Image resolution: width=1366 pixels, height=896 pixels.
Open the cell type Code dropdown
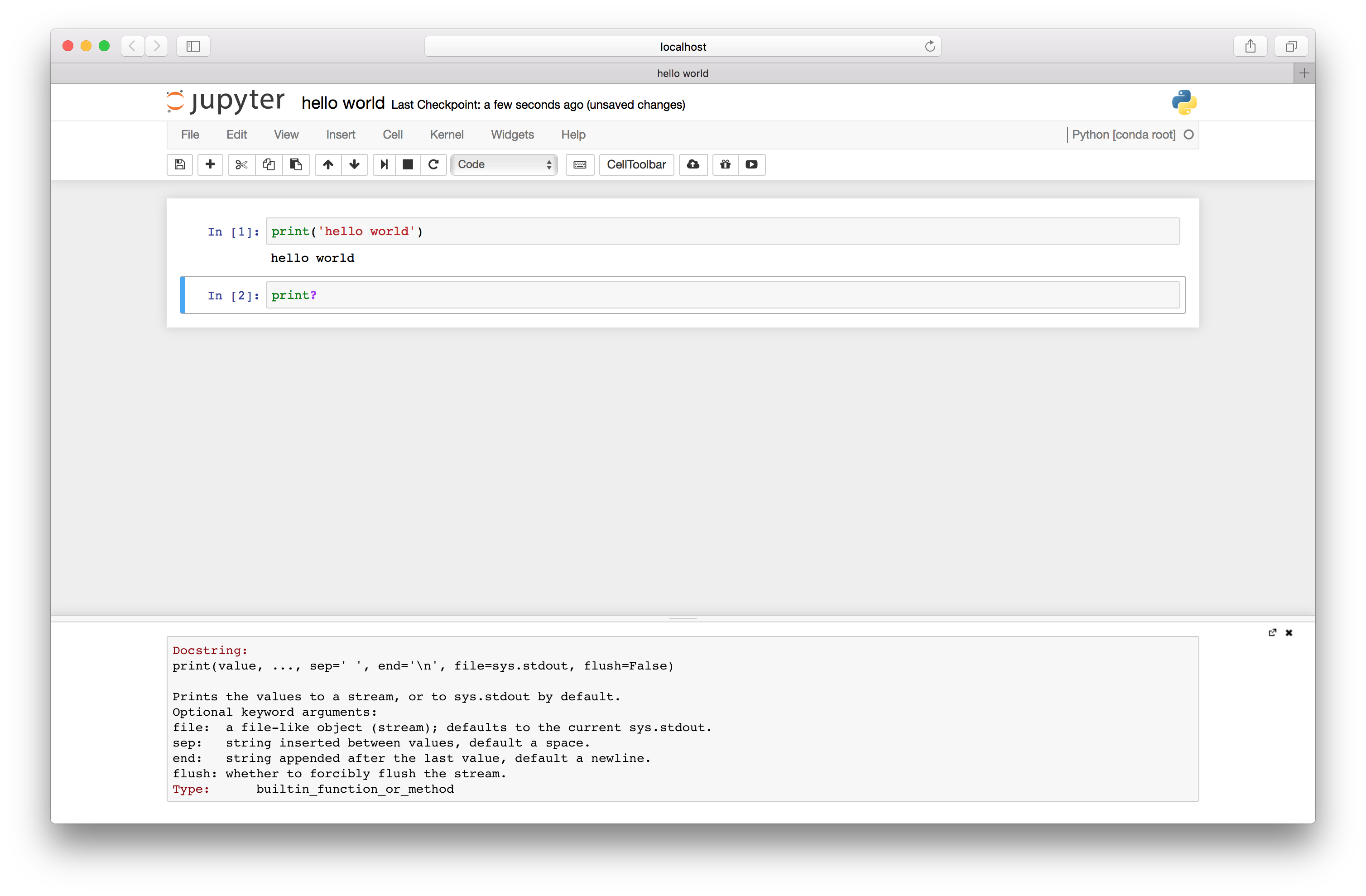[504, 165]
